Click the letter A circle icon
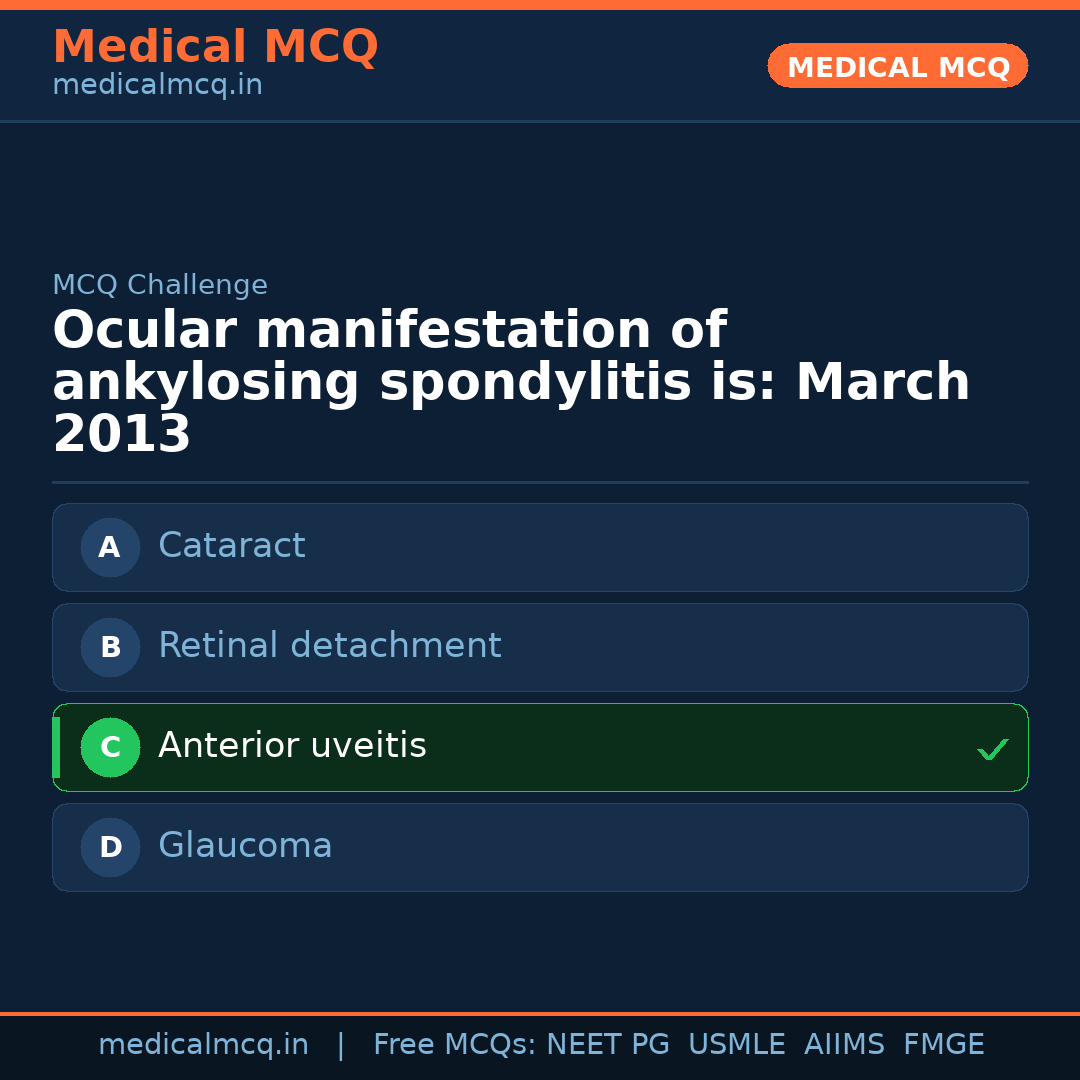The width and height of the screenshot is (1080, 1080). pyautogui.click(x=110, y=547)
